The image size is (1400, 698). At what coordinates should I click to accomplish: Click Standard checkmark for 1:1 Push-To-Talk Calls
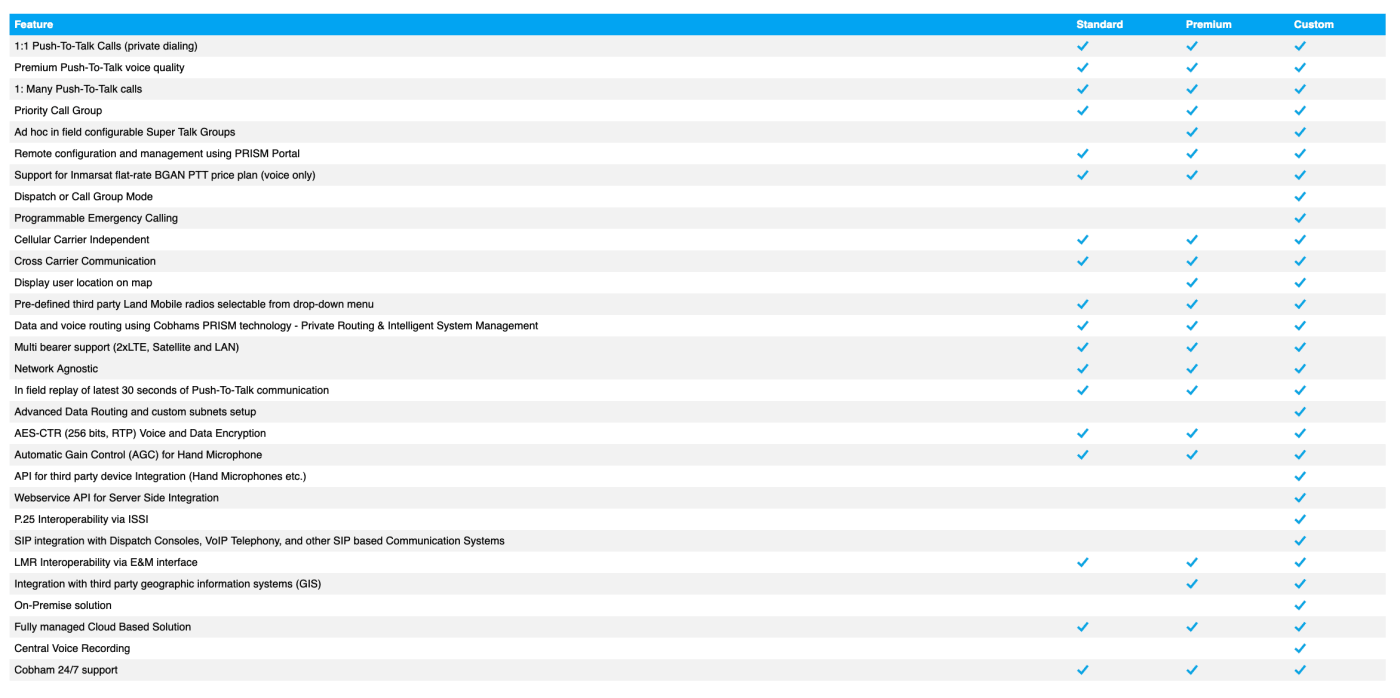coord(1082,46)
